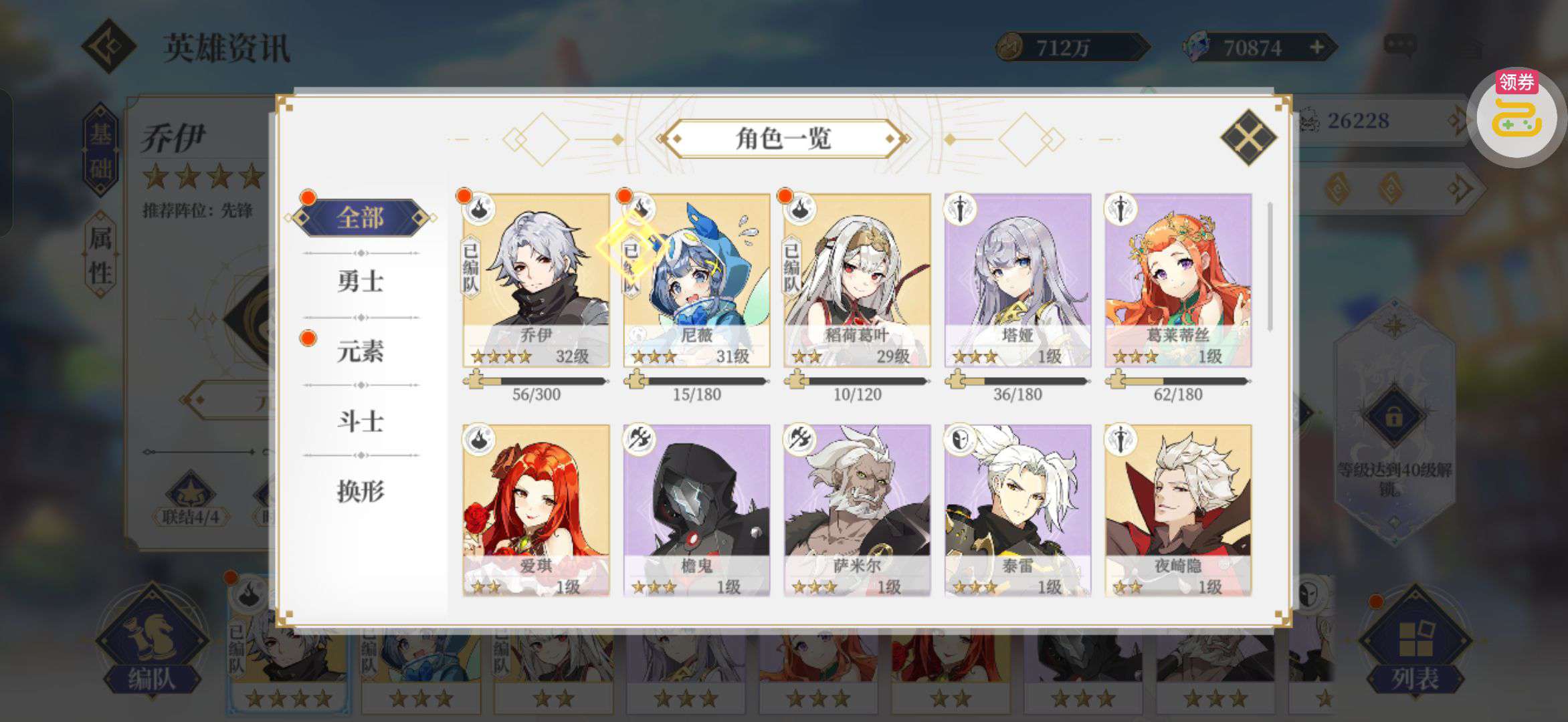Image resolution: width=1568 pixels, height=722 pixels.
Task: Choose the 夜崎隐 hero portrait
Action: [x=1178, y=510]
